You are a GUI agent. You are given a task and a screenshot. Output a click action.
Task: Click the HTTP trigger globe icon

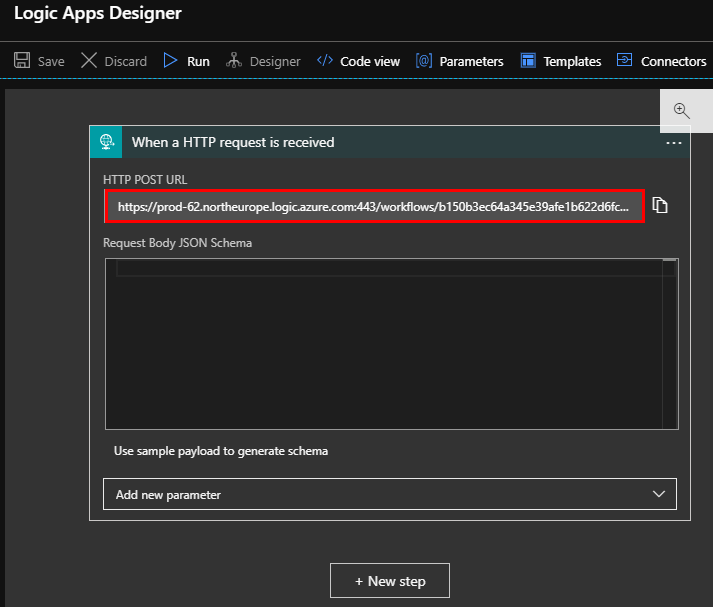pyautogui.click(x=105, y=142)
